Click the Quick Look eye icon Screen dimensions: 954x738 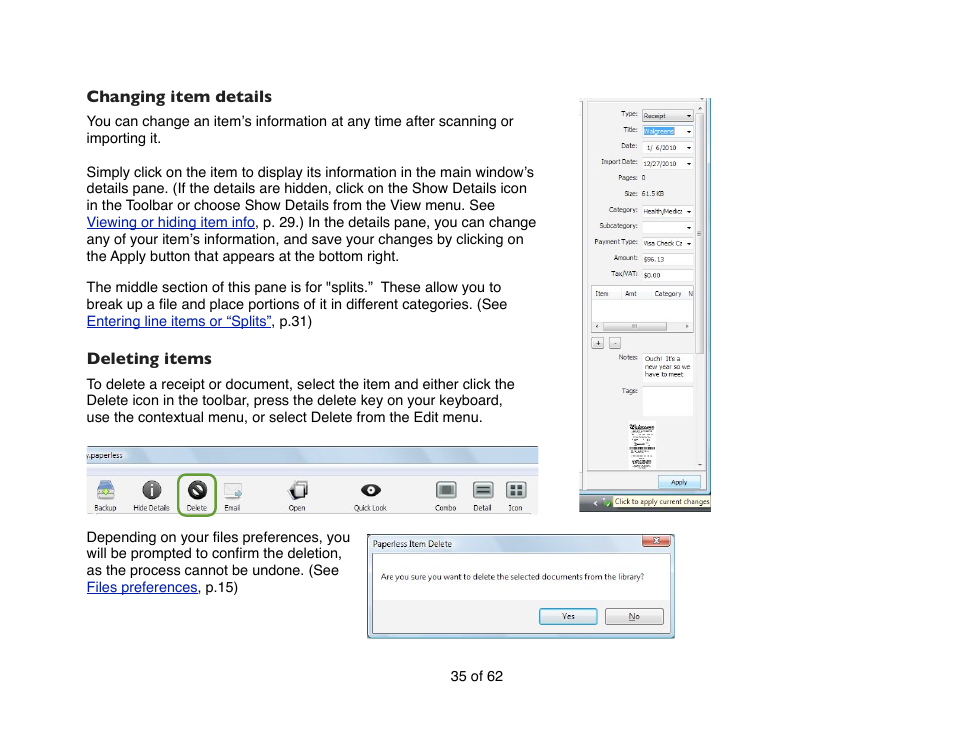(x=371, y=490)
